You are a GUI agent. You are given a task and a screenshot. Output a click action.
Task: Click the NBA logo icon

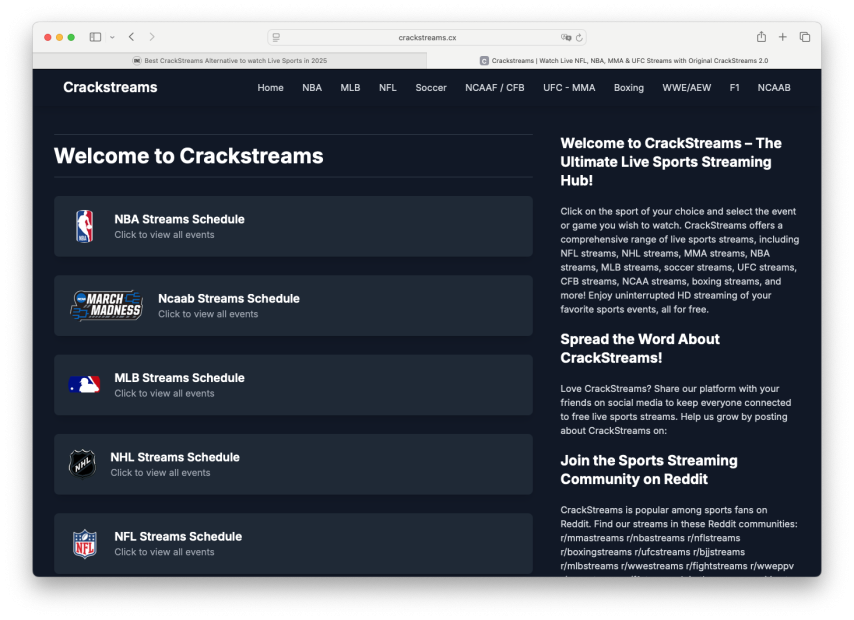coord(84,226)
